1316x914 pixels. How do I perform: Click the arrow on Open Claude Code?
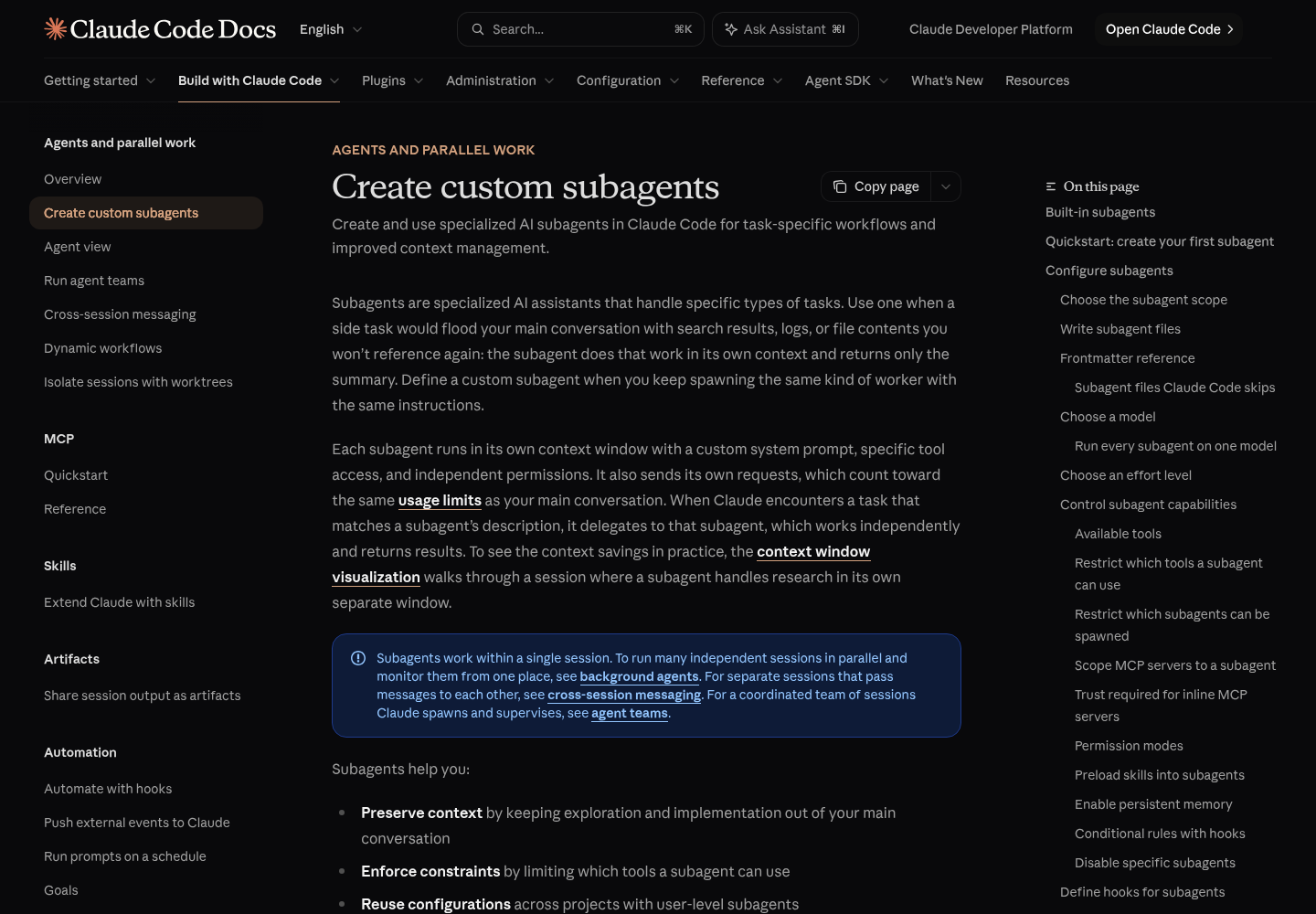pos(1230,29)
